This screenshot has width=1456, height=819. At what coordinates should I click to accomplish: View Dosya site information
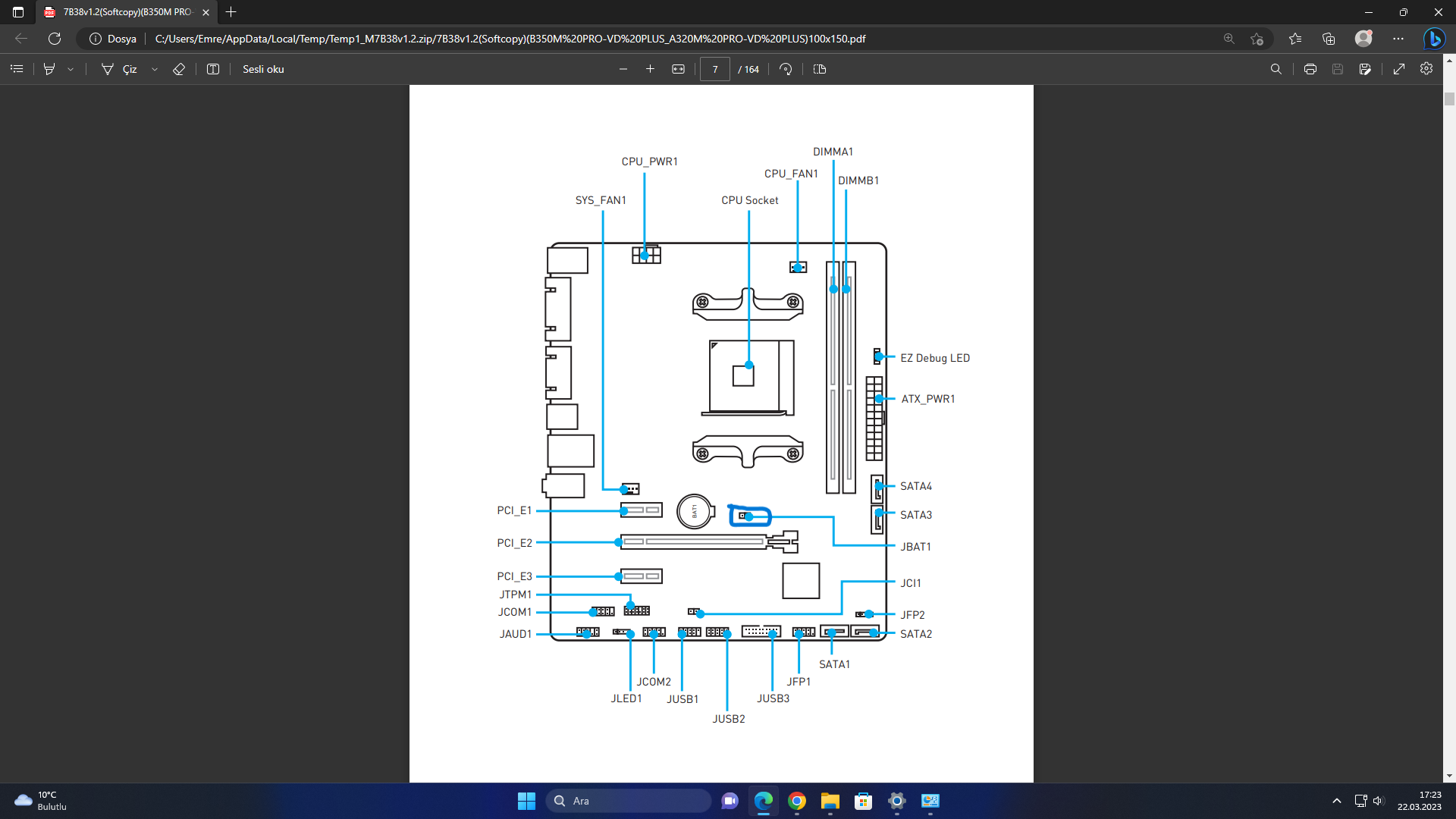click(113, 39)
